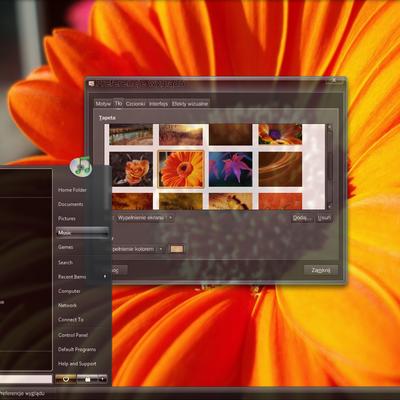
Task: Open Home Folder from the start menu
Action: coord(72,190)
